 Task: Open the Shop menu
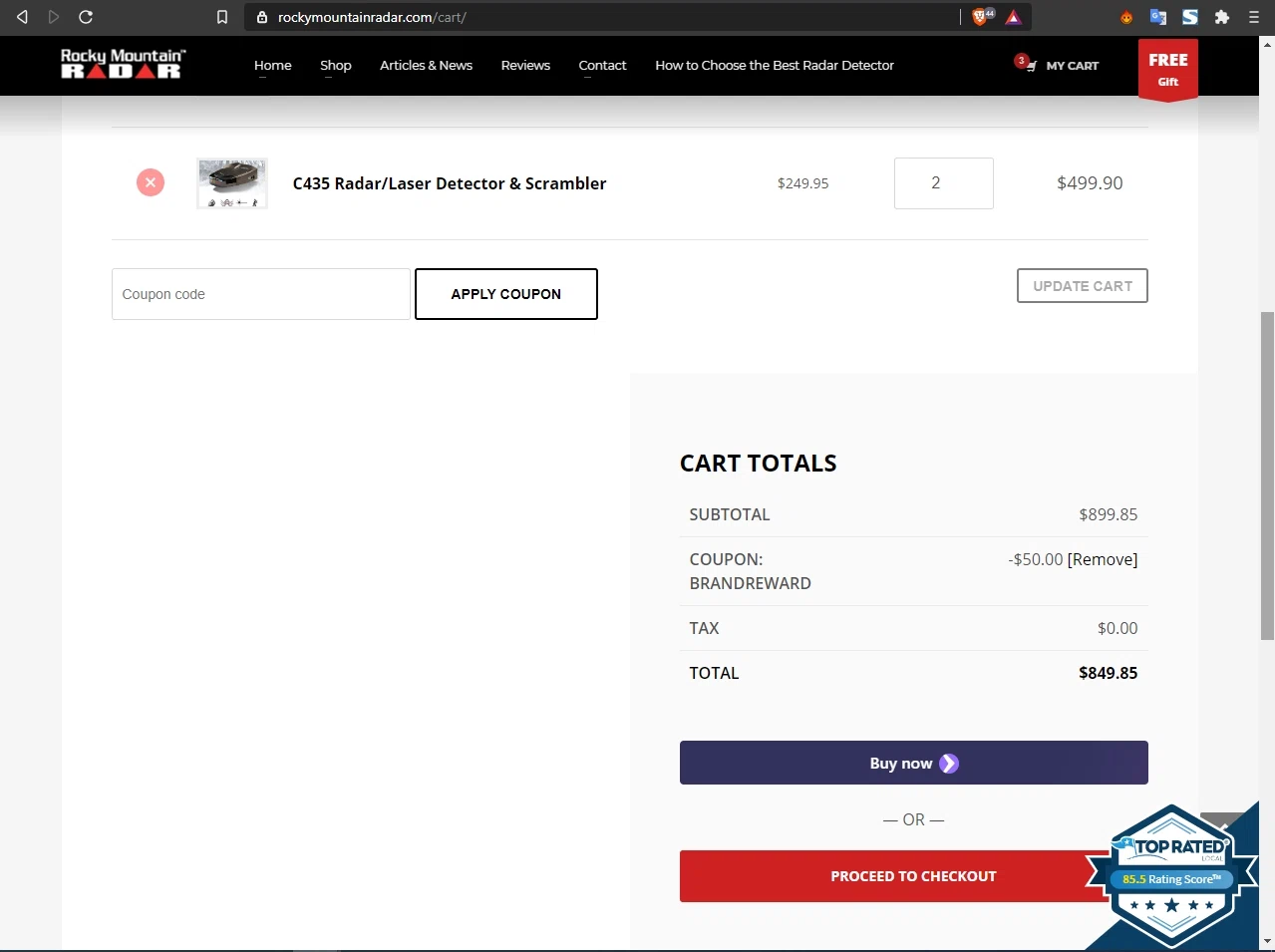(336, 65)
